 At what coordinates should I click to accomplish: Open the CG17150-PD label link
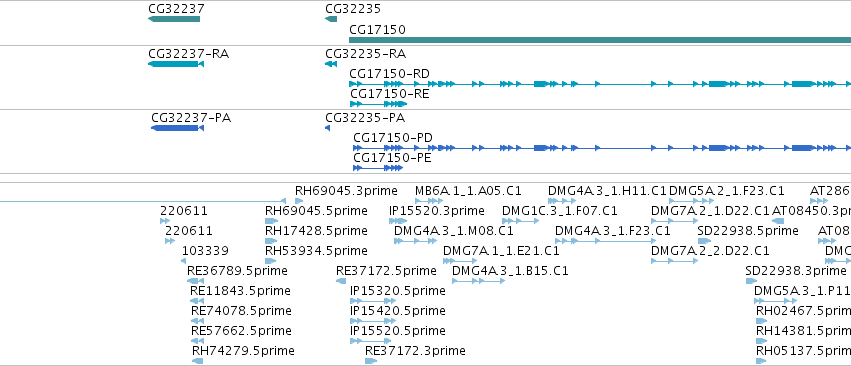pos(393,137)
